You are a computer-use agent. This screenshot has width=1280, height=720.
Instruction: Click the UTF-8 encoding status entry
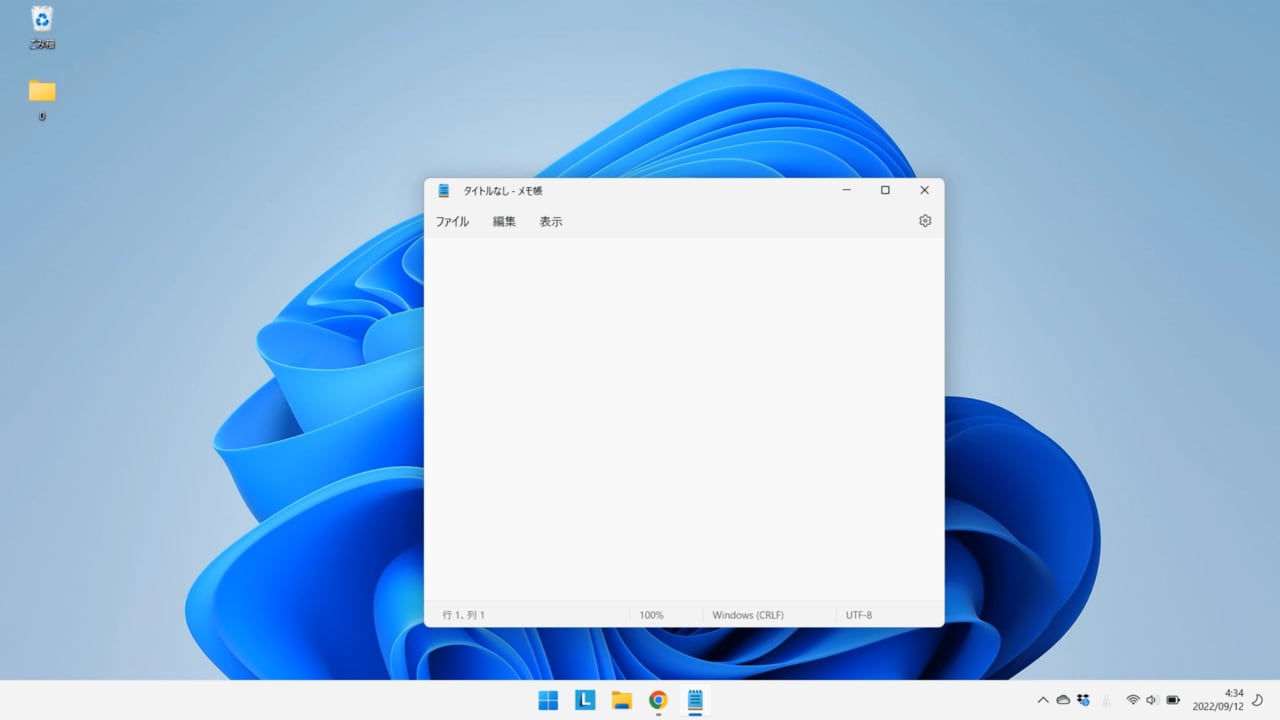click(x=859, y=615)
